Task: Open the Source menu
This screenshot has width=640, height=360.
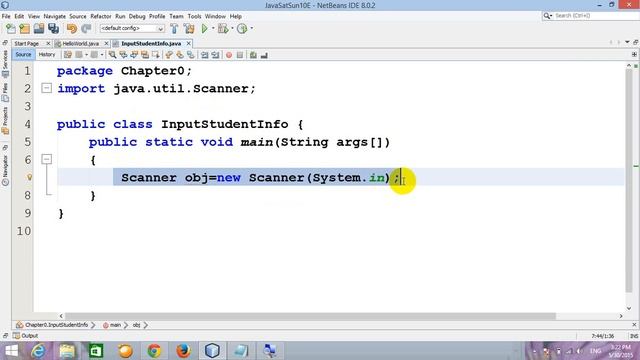Action: click(x=78, y=16)
